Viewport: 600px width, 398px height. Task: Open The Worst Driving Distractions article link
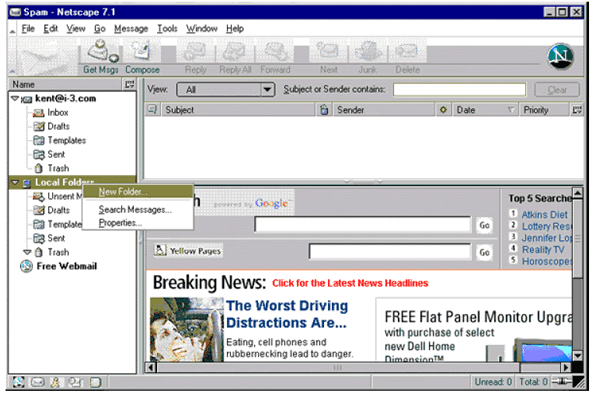tap(287, 314)
